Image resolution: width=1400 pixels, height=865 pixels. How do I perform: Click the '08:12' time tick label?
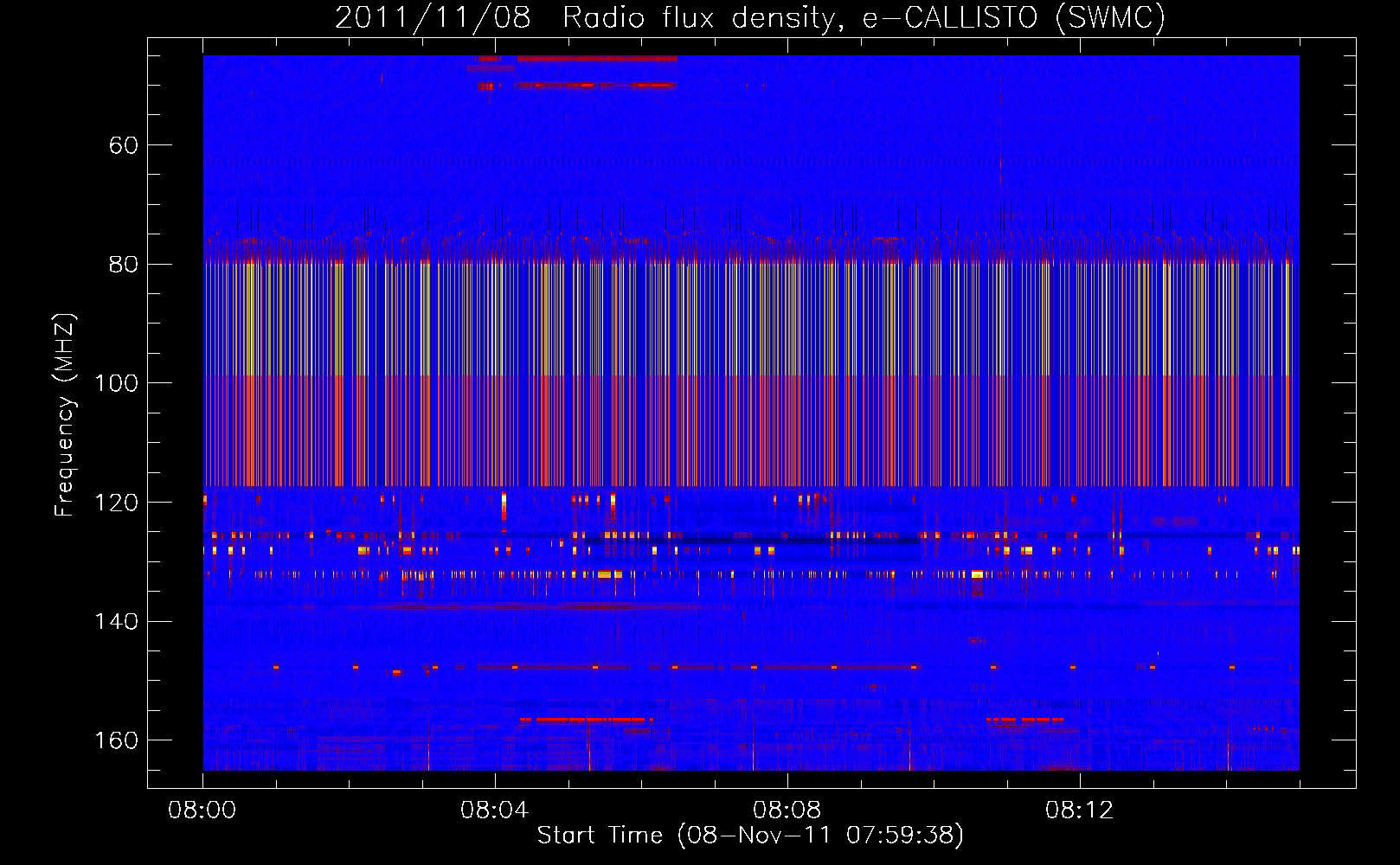pos(1080,811)
